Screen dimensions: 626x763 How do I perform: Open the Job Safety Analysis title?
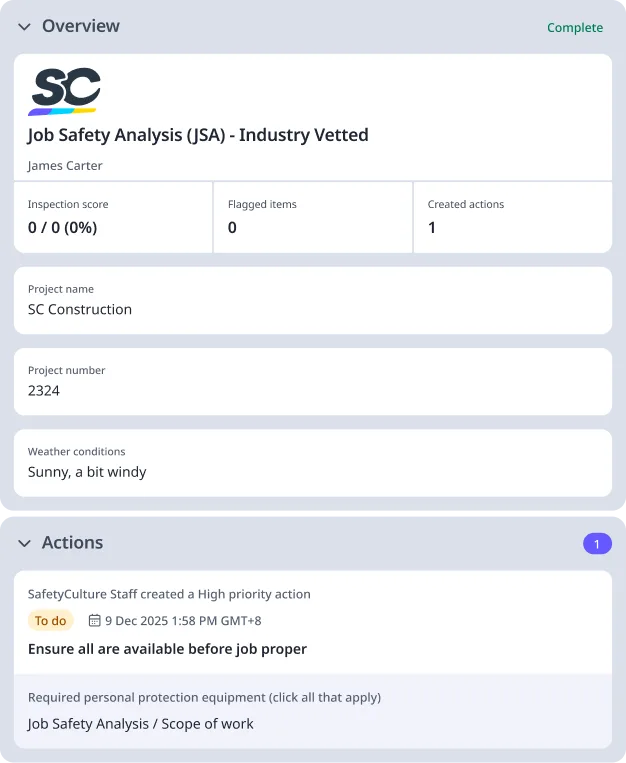pos(198,135)
